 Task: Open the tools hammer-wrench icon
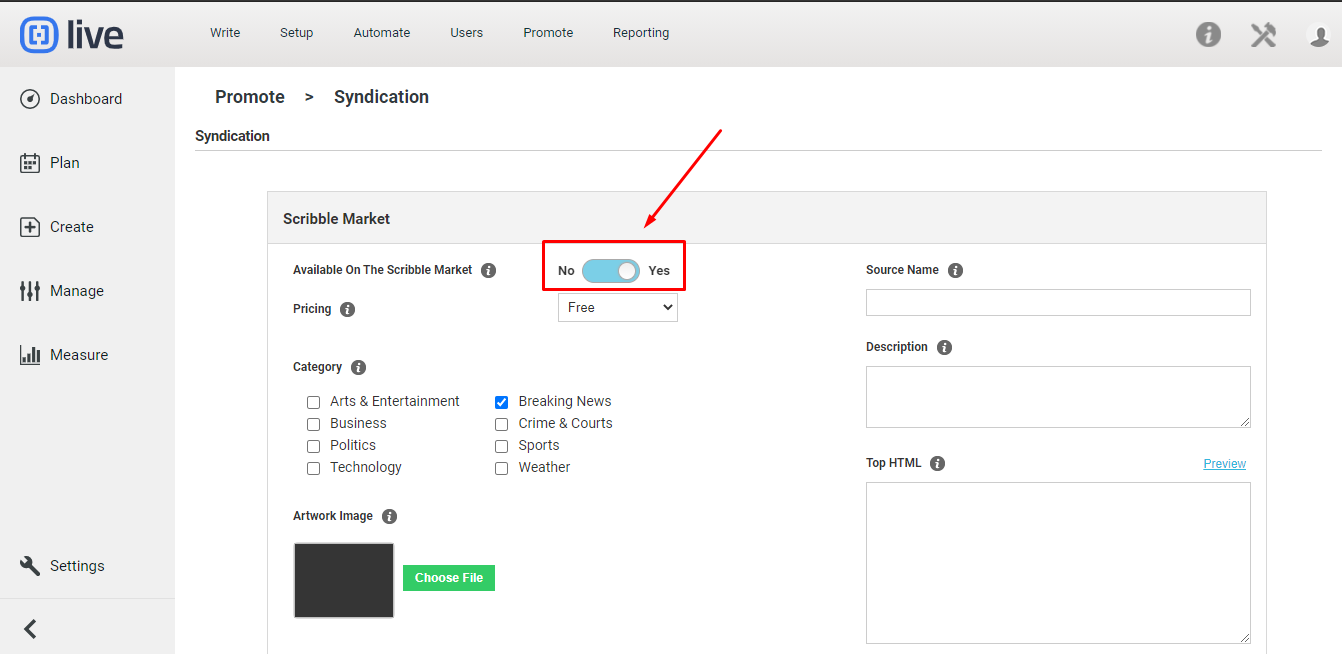[x=1263, y=35]
